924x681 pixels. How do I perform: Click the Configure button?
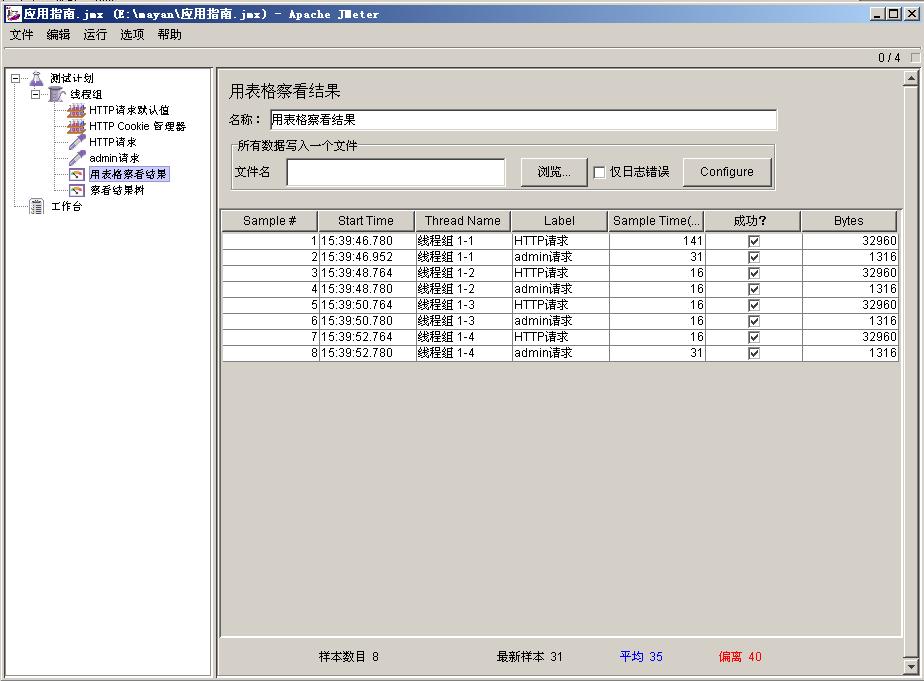[x=727, y=172]
